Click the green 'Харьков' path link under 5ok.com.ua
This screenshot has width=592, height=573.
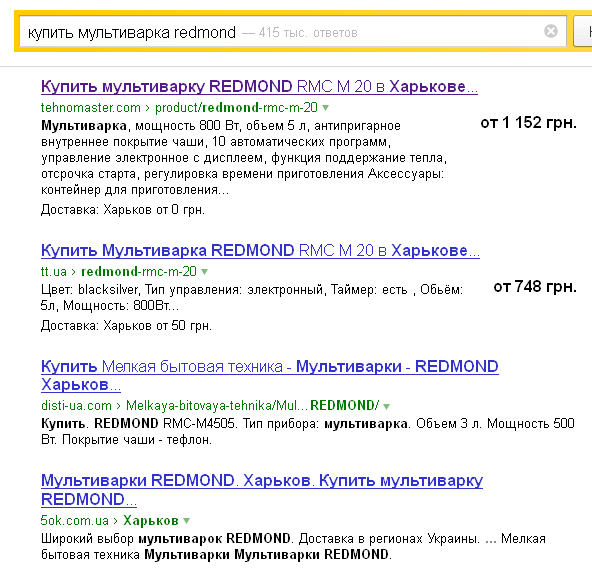click(x=151, y=521)
